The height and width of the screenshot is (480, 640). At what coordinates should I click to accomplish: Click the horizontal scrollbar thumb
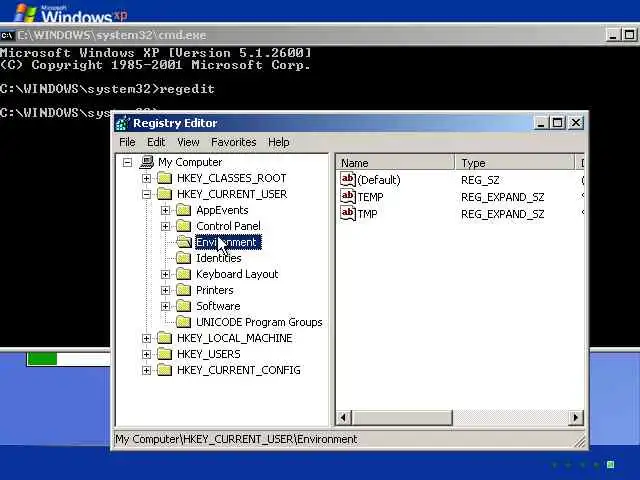pyautogui.click(x=402, y=418)
